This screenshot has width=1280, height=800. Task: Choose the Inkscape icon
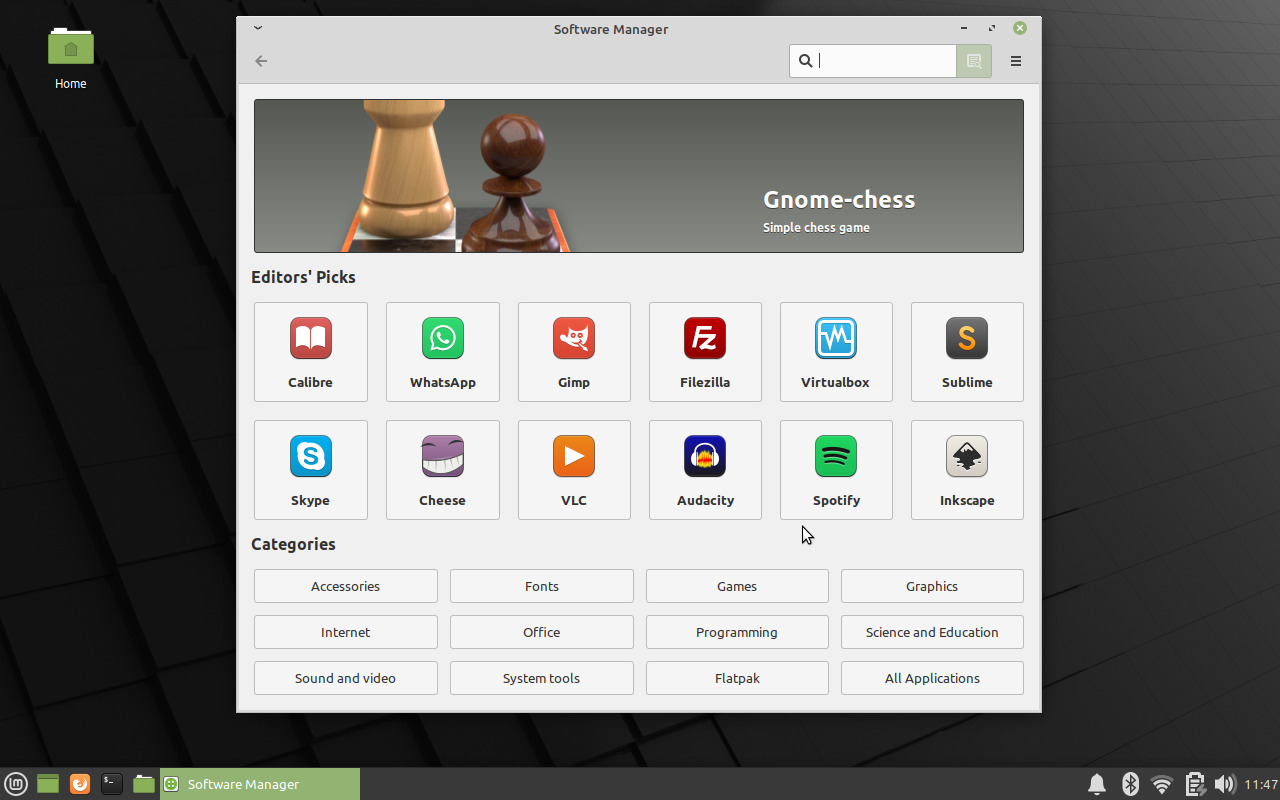967,457
